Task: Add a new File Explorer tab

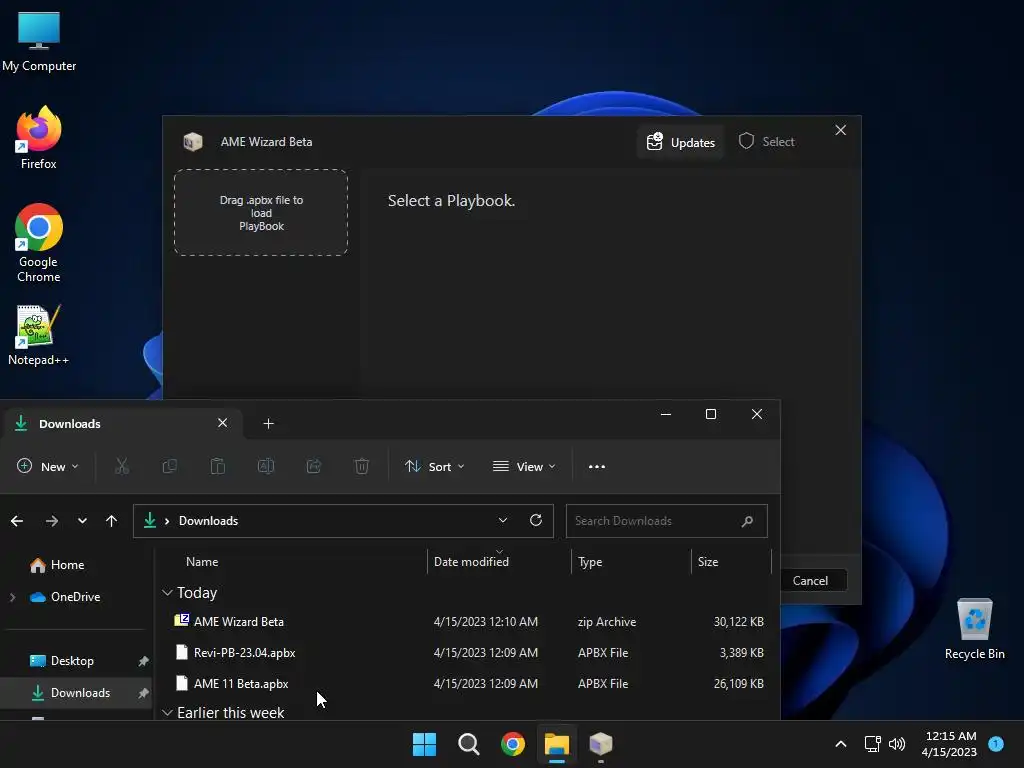Action: tap(268, 424)
